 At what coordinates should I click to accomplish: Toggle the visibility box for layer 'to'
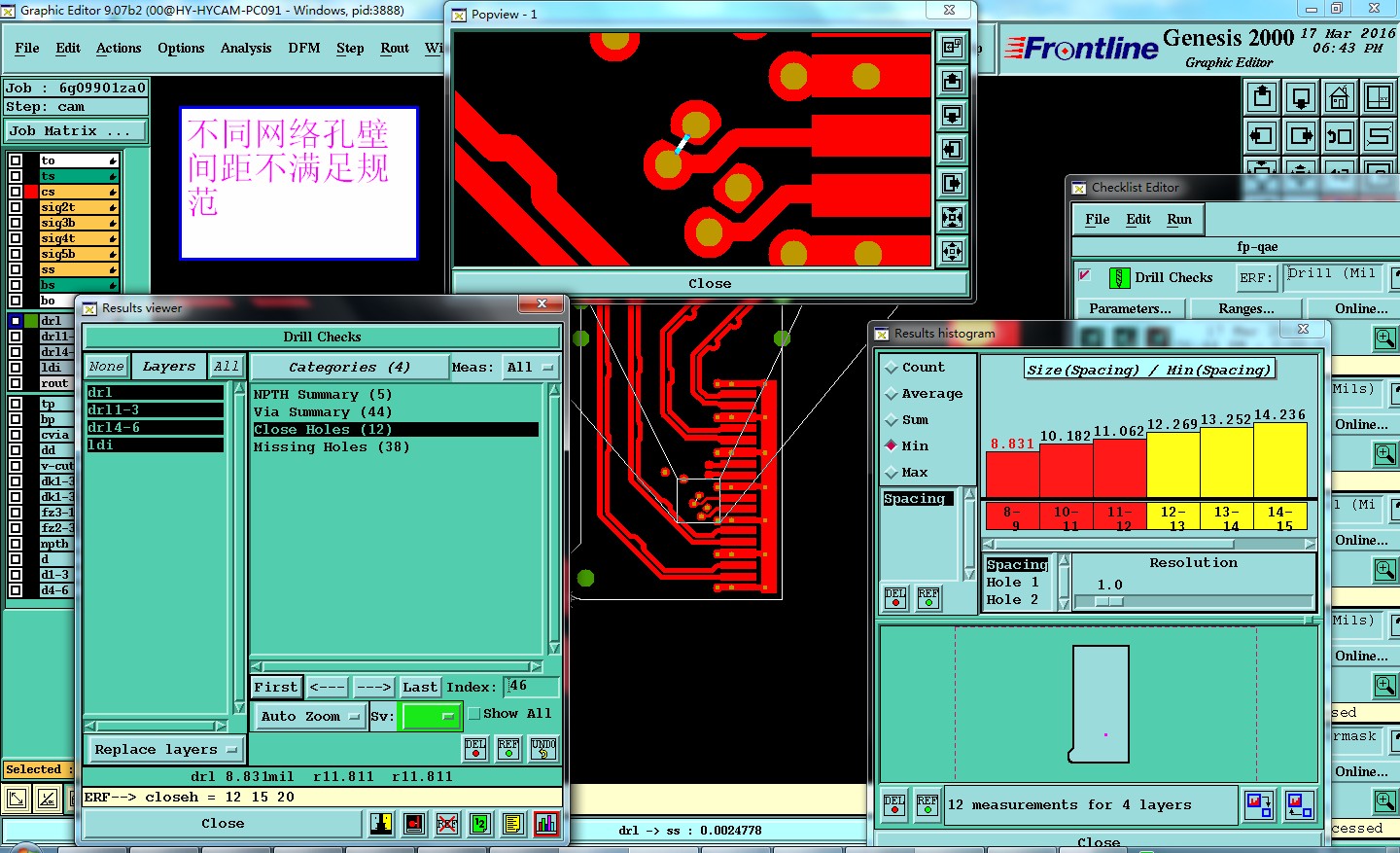(15, 160)
